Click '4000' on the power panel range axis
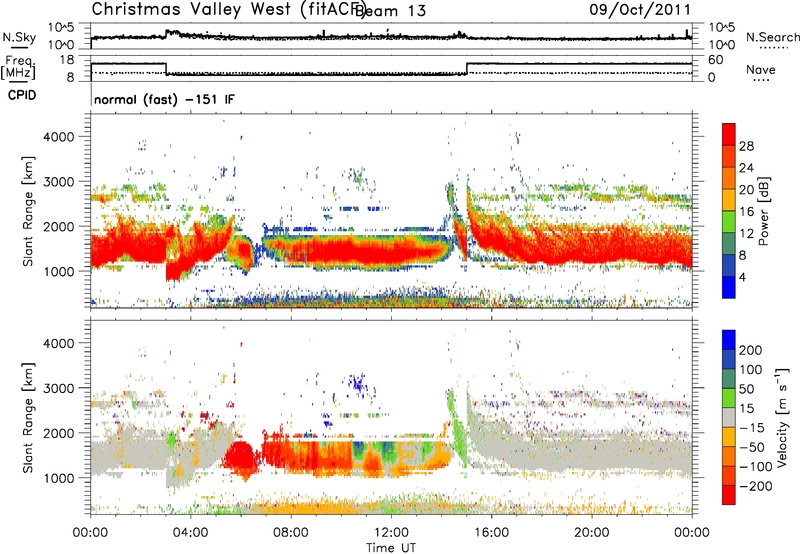The width and height of the screenshot is (800, 554). pos(58,137)
